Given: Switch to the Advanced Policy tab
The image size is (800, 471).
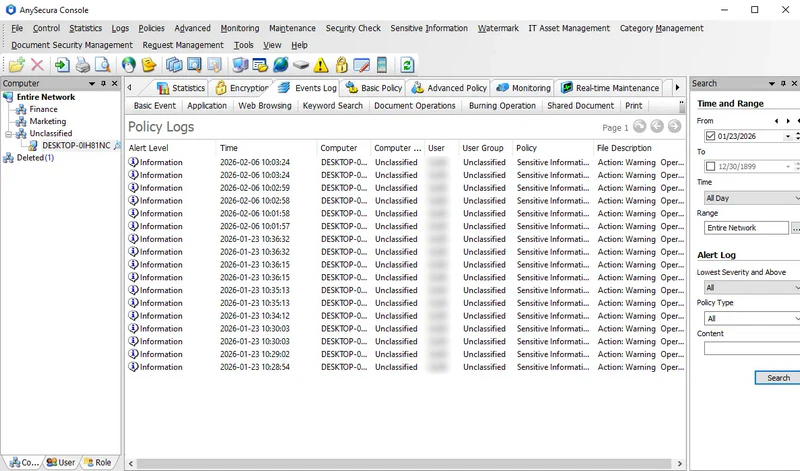Looking at the screenshot, I should (x=449, y=88).
